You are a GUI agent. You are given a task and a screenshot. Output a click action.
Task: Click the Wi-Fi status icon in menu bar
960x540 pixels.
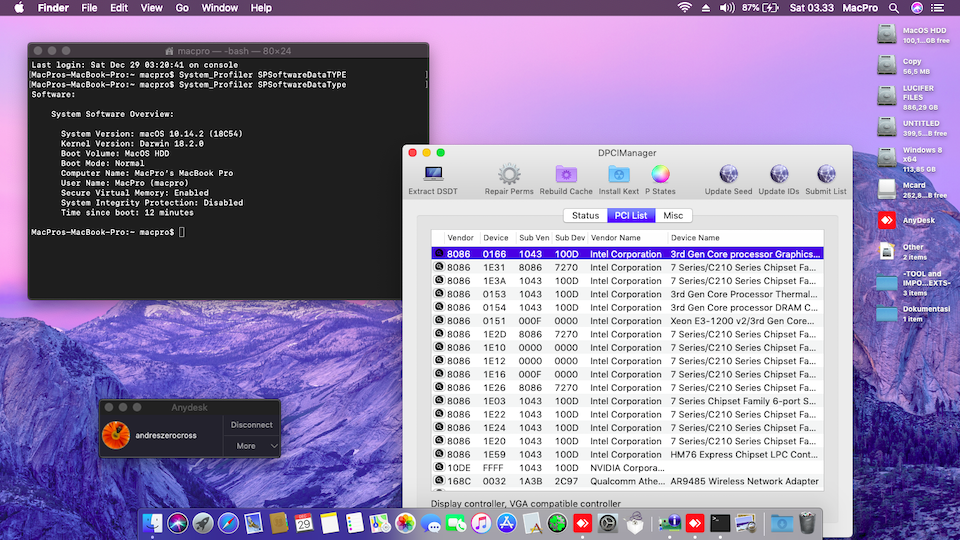pyautogui.click(x=684, y=8)
